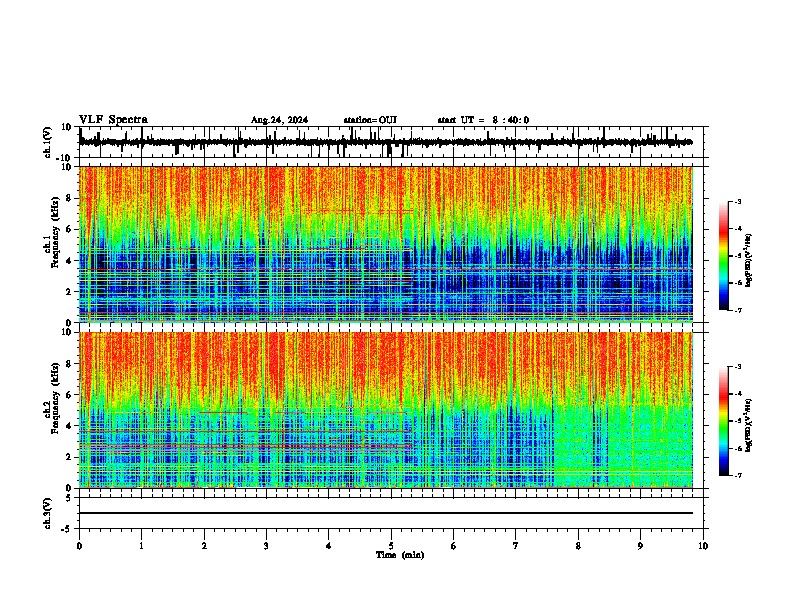Click inside the ch.2 frequency spectrogram panel
Screen dimensions: 792x612
click(x=386, y=410)
